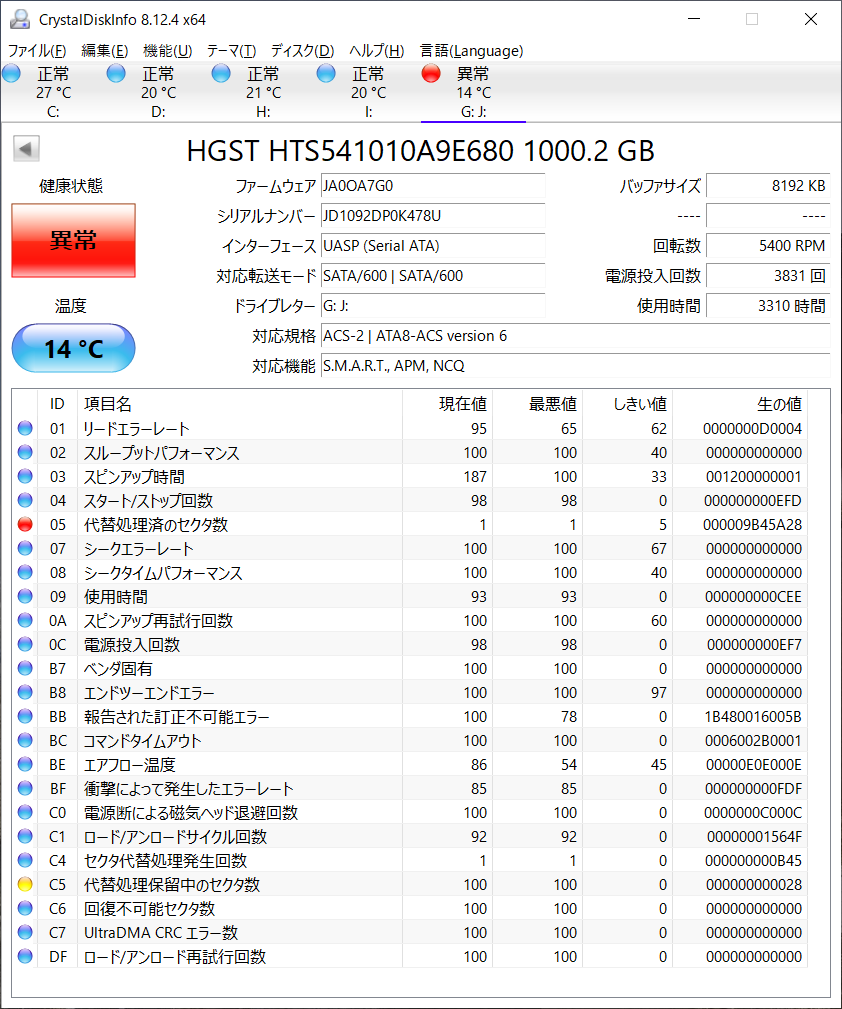Viewport: 842px width, 1009px height.
Task: Click the CrystalDiskInfo app icon in title bar
Action: (x=19, y=19)
